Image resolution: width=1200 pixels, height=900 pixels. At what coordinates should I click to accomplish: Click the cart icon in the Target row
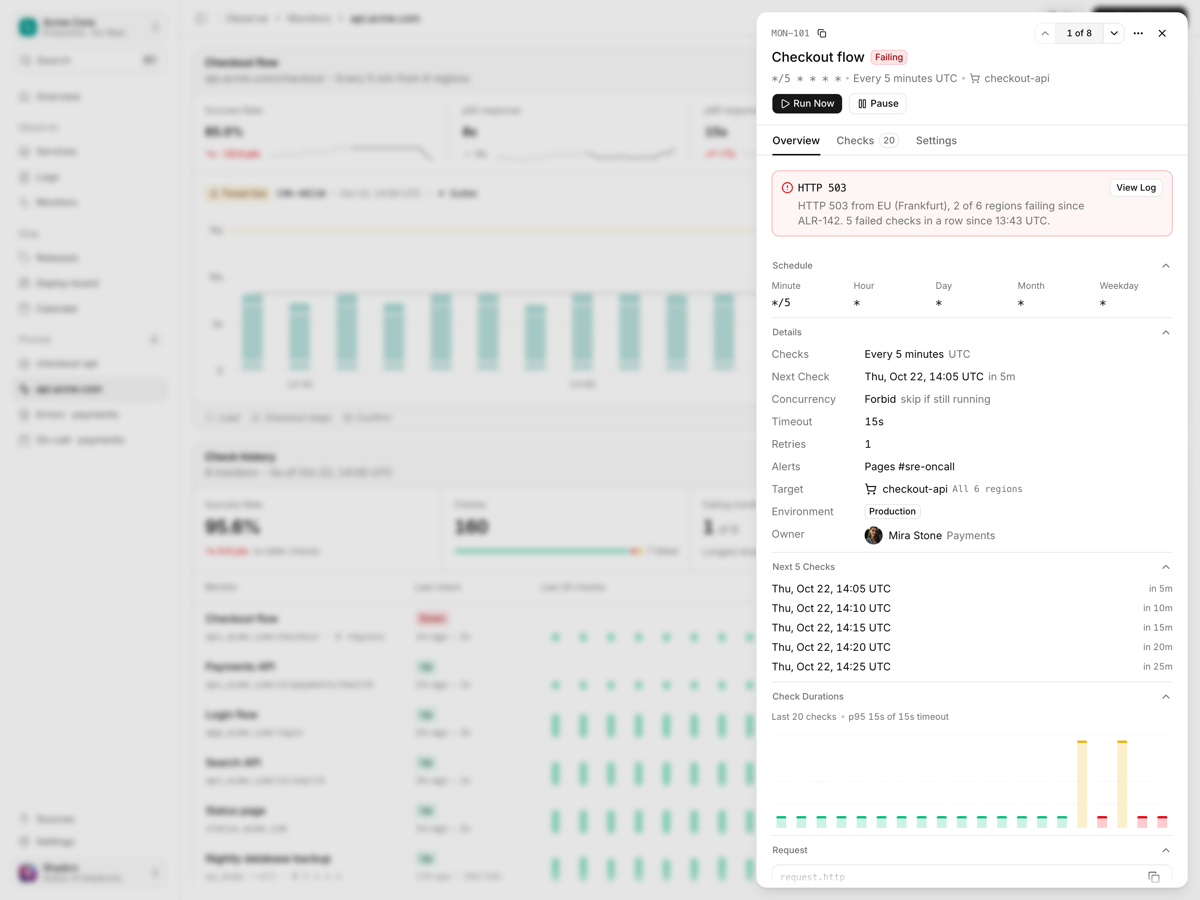871,489
